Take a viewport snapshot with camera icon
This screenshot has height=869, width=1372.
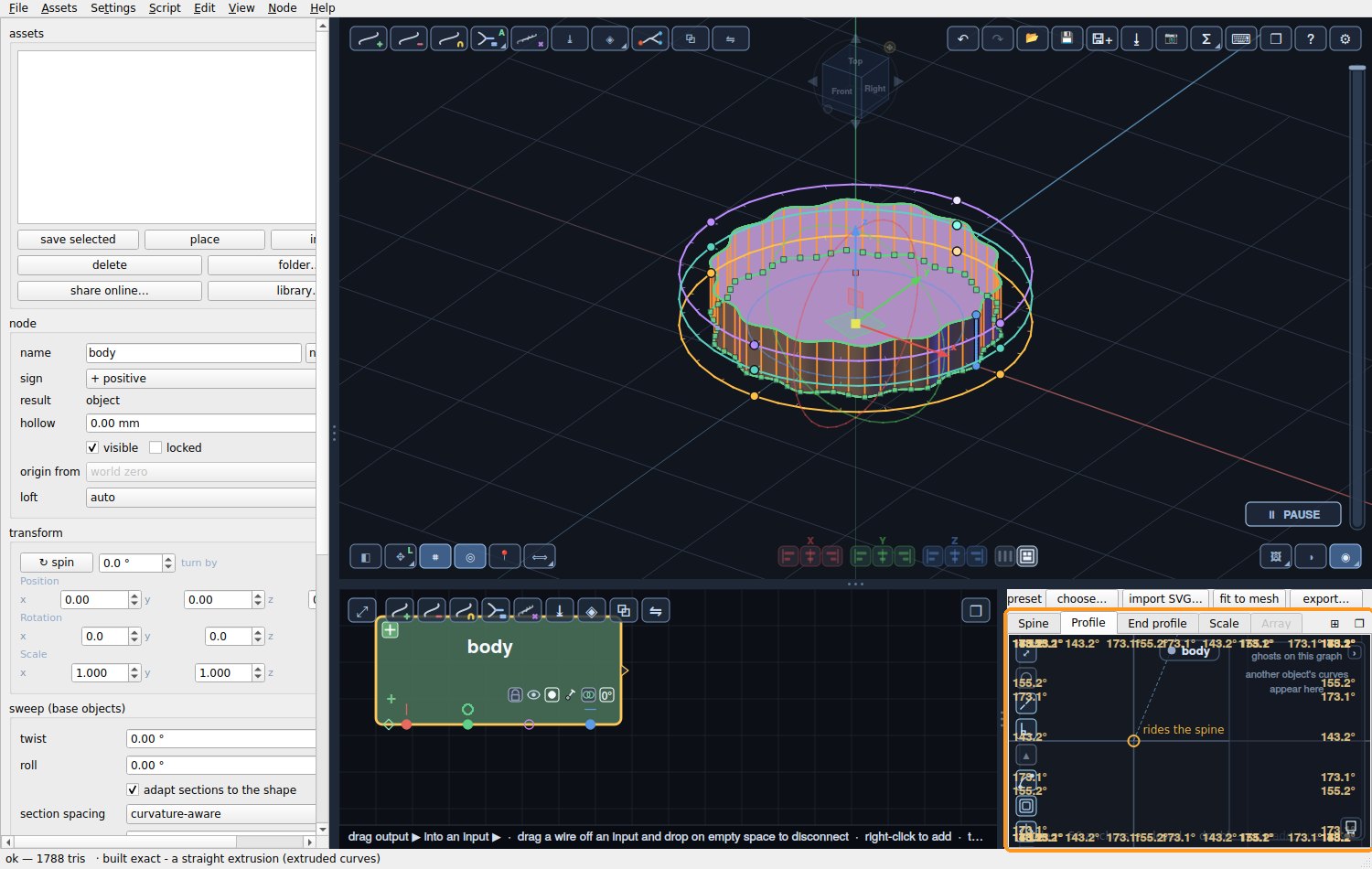click(1171, 38)
